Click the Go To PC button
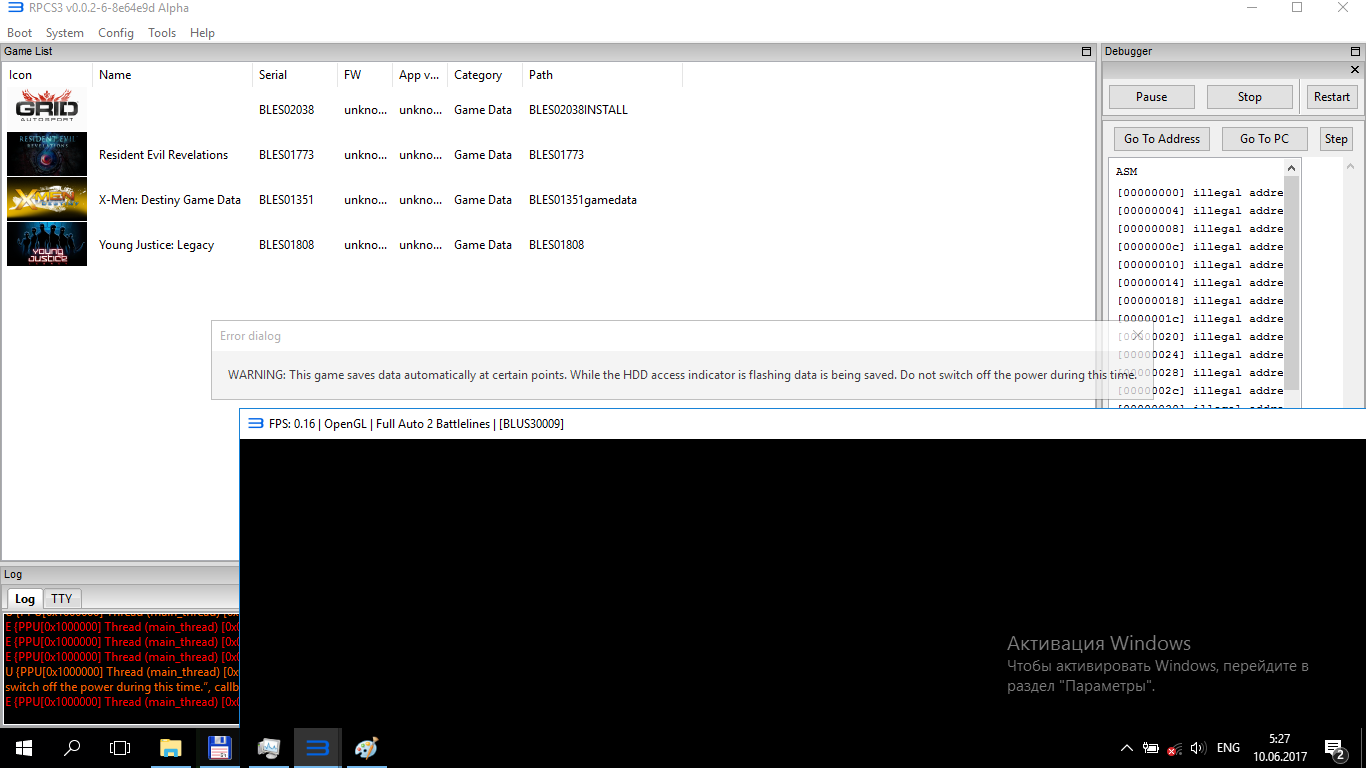This screenshot has width=1366, height=768. coord(1264,139)
